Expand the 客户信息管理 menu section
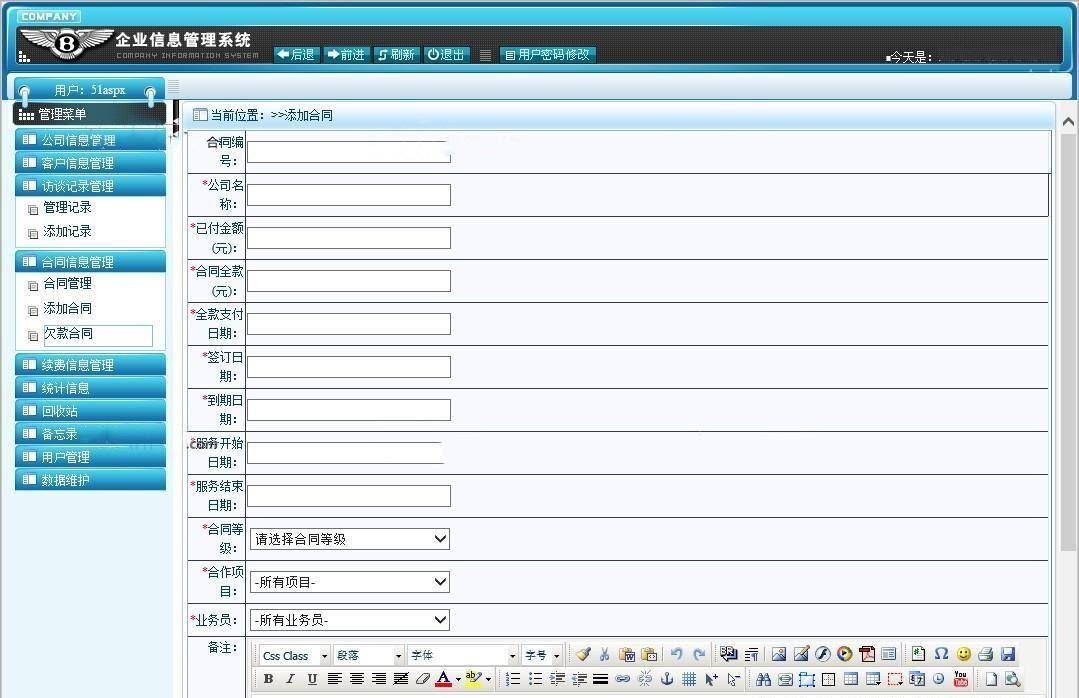 click(91, 163)
